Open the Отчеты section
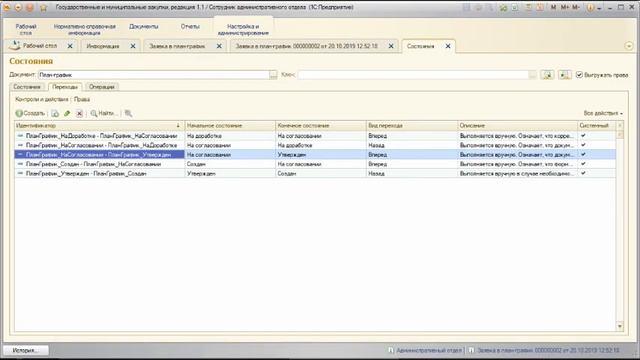This screenshot has height=360, width=640. click(x=190, y=27)
